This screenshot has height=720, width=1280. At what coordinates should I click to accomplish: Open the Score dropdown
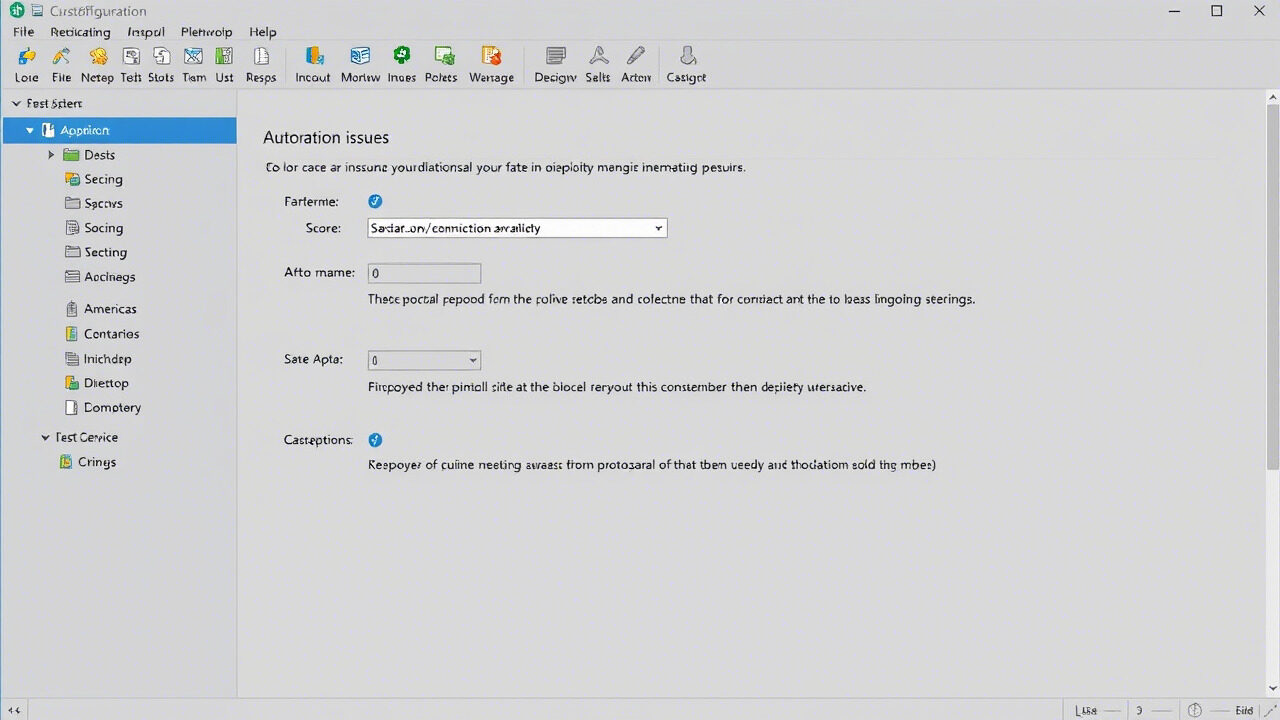518,228
